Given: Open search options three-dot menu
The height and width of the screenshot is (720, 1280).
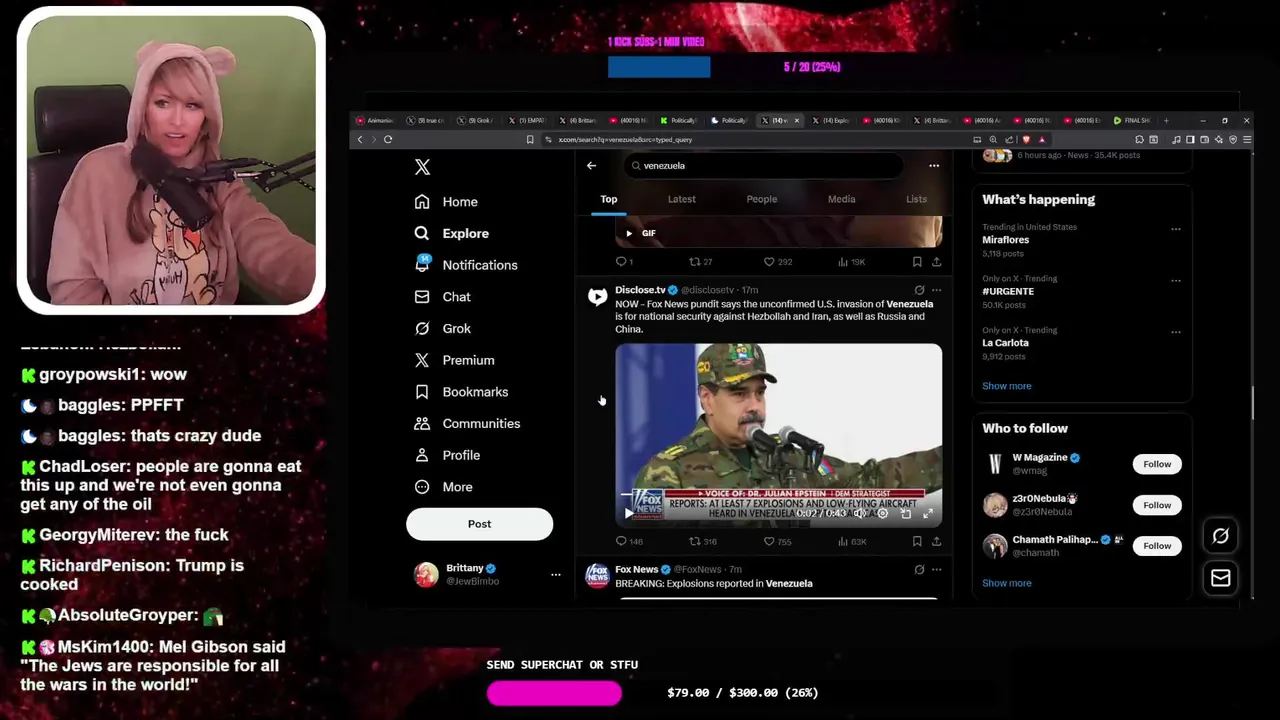Looking at the screenshot, I should pyautogui.click(x=934, y=166).
